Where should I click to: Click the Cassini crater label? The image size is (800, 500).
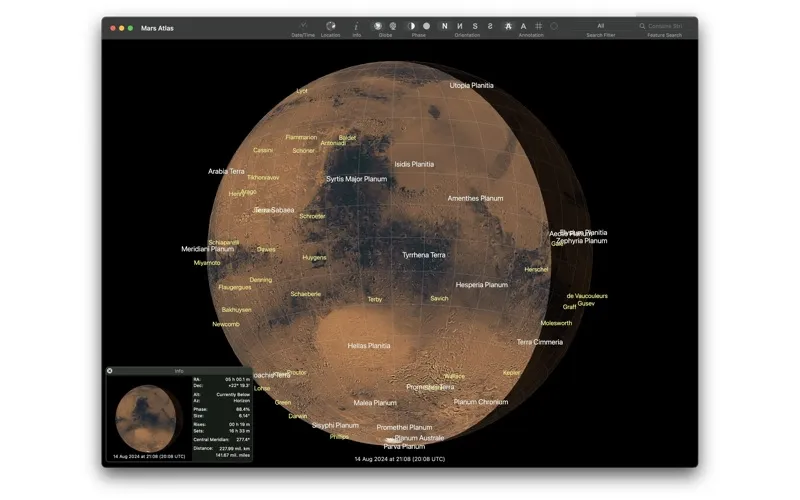(x=263, y=150)
